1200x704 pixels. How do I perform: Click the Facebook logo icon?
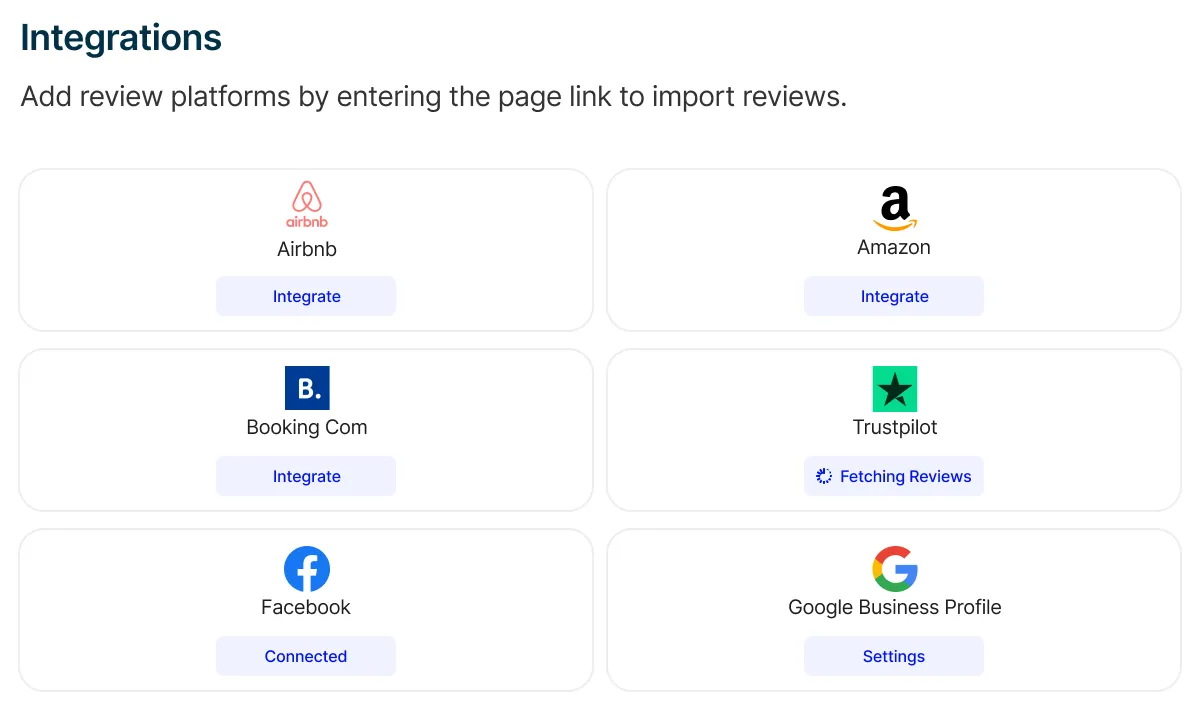(307, 569)
